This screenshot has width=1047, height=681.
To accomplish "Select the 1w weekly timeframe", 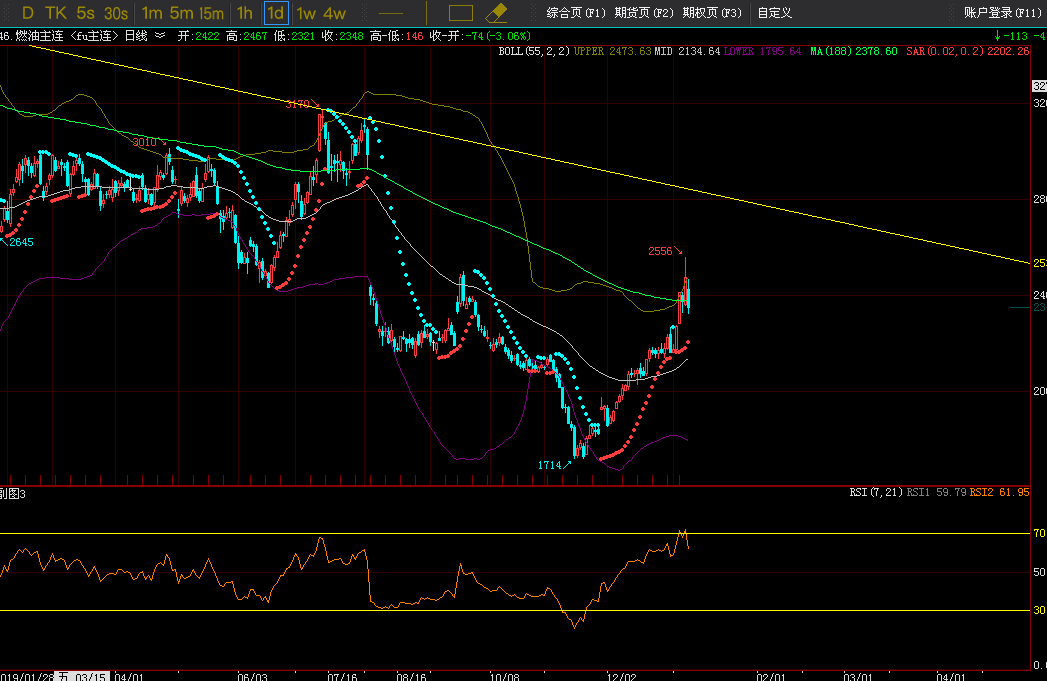I will (306, 13).
